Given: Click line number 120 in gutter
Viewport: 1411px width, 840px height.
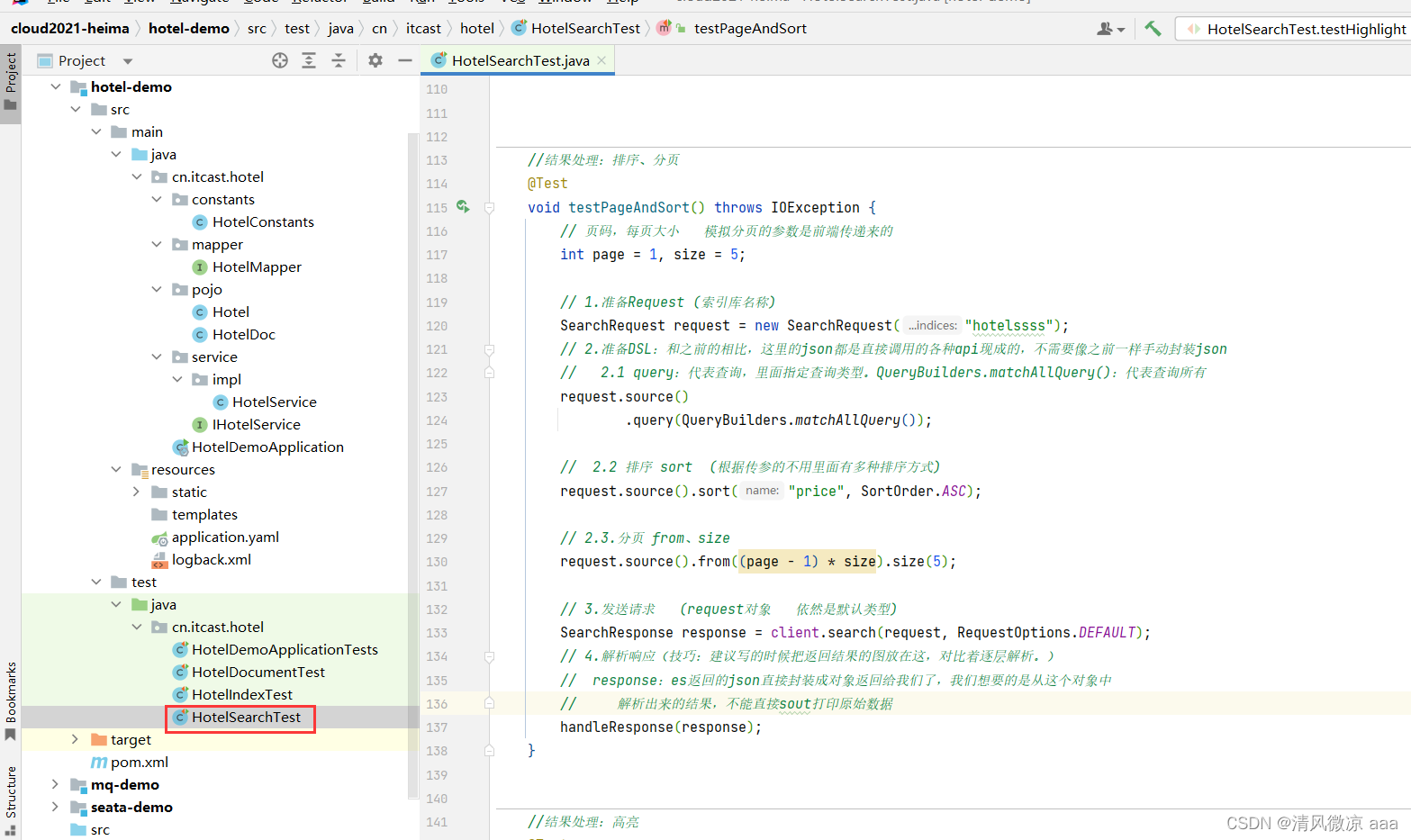Looking at the screenshot, I should click(x=437, y=326).
